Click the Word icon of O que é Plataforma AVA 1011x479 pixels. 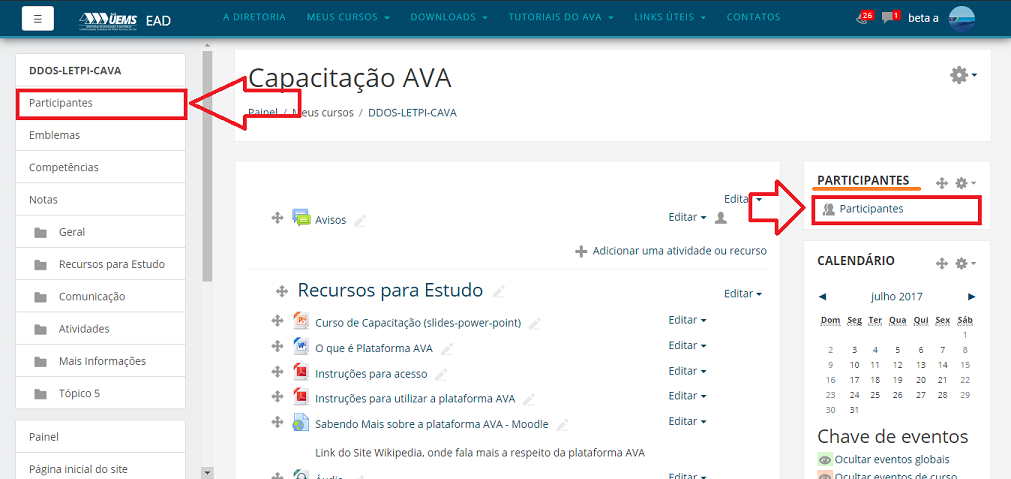pos(301,346)
